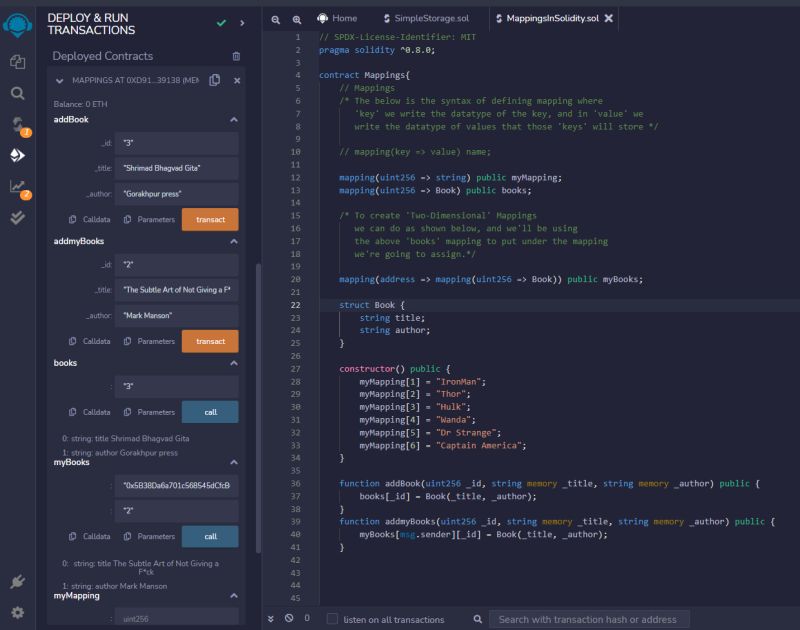Click the addBook _id input field
The width and height of the screenshot is (800, 630).
click(x=177, y=143)
